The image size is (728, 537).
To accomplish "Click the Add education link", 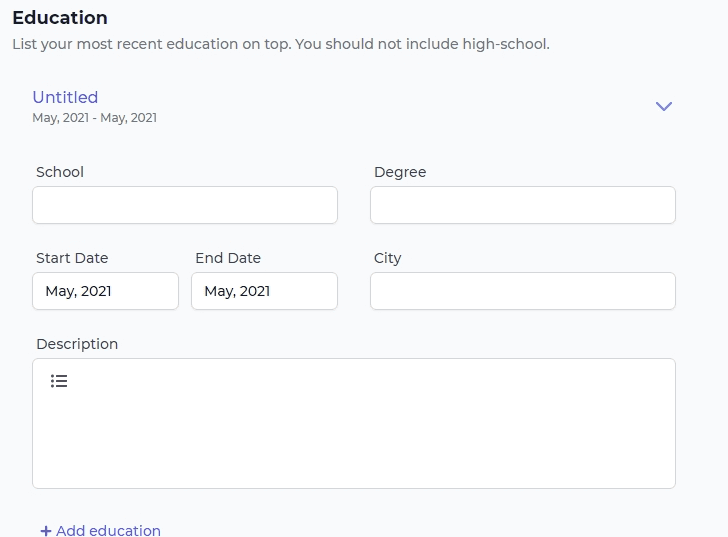I will (x=101, y=531).
